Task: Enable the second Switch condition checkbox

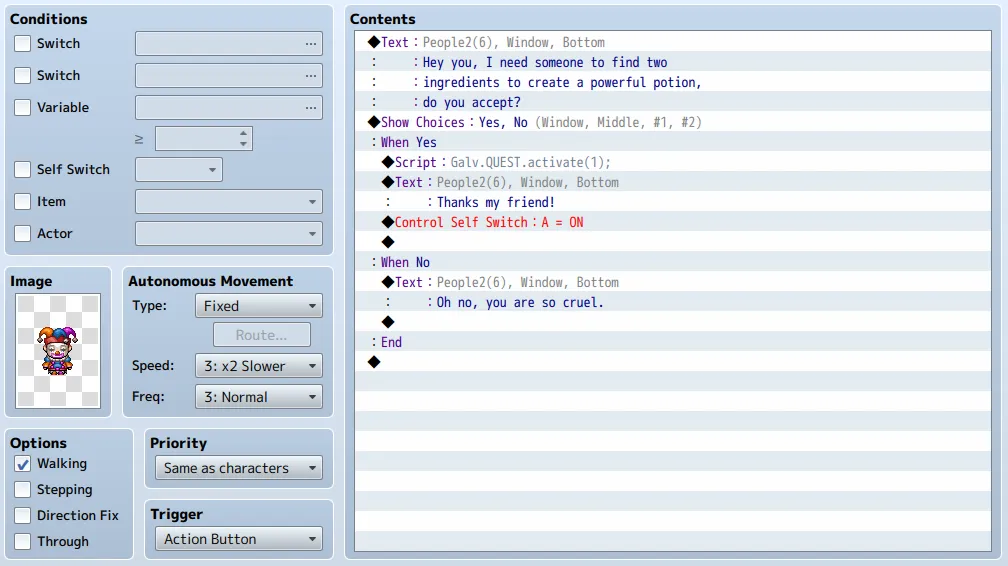Action: click(22, 75)
